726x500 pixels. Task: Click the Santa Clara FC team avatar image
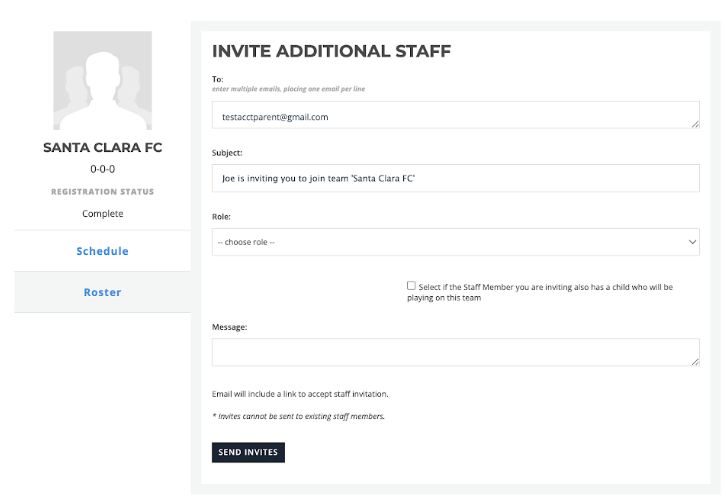click(x=102, y=81)
